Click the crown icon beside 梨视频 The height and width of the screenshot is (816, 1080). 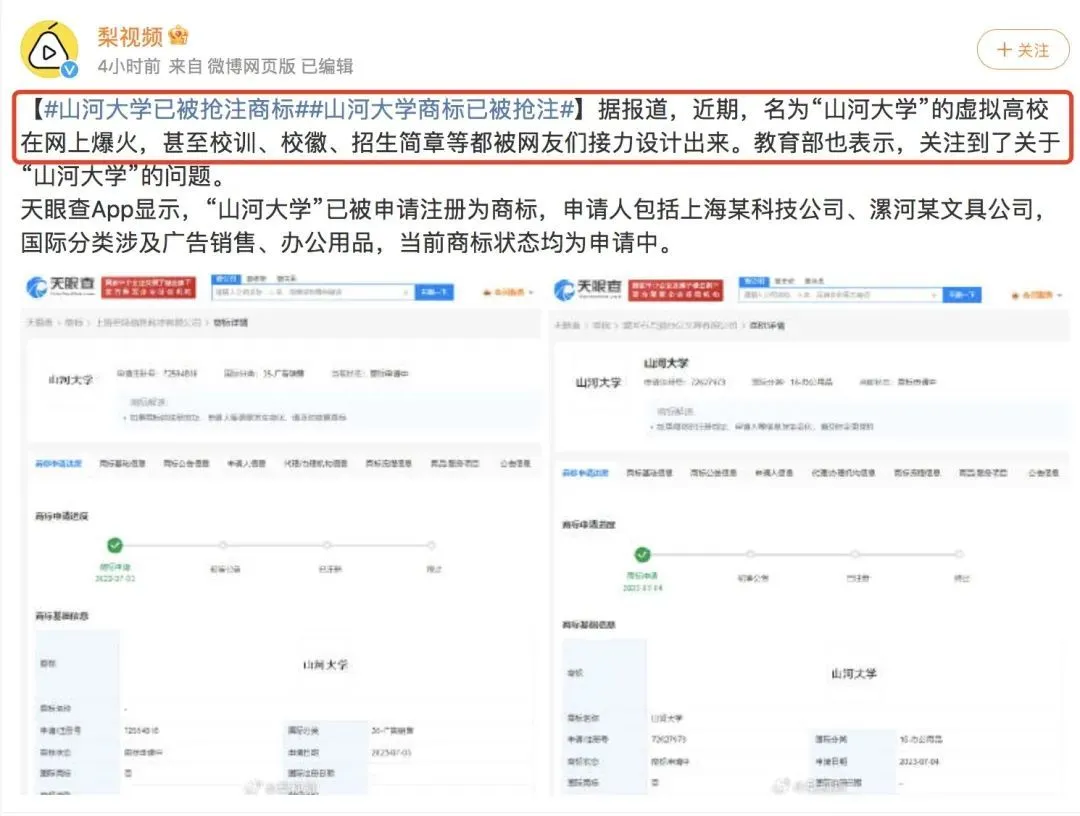tap(178, 34)
